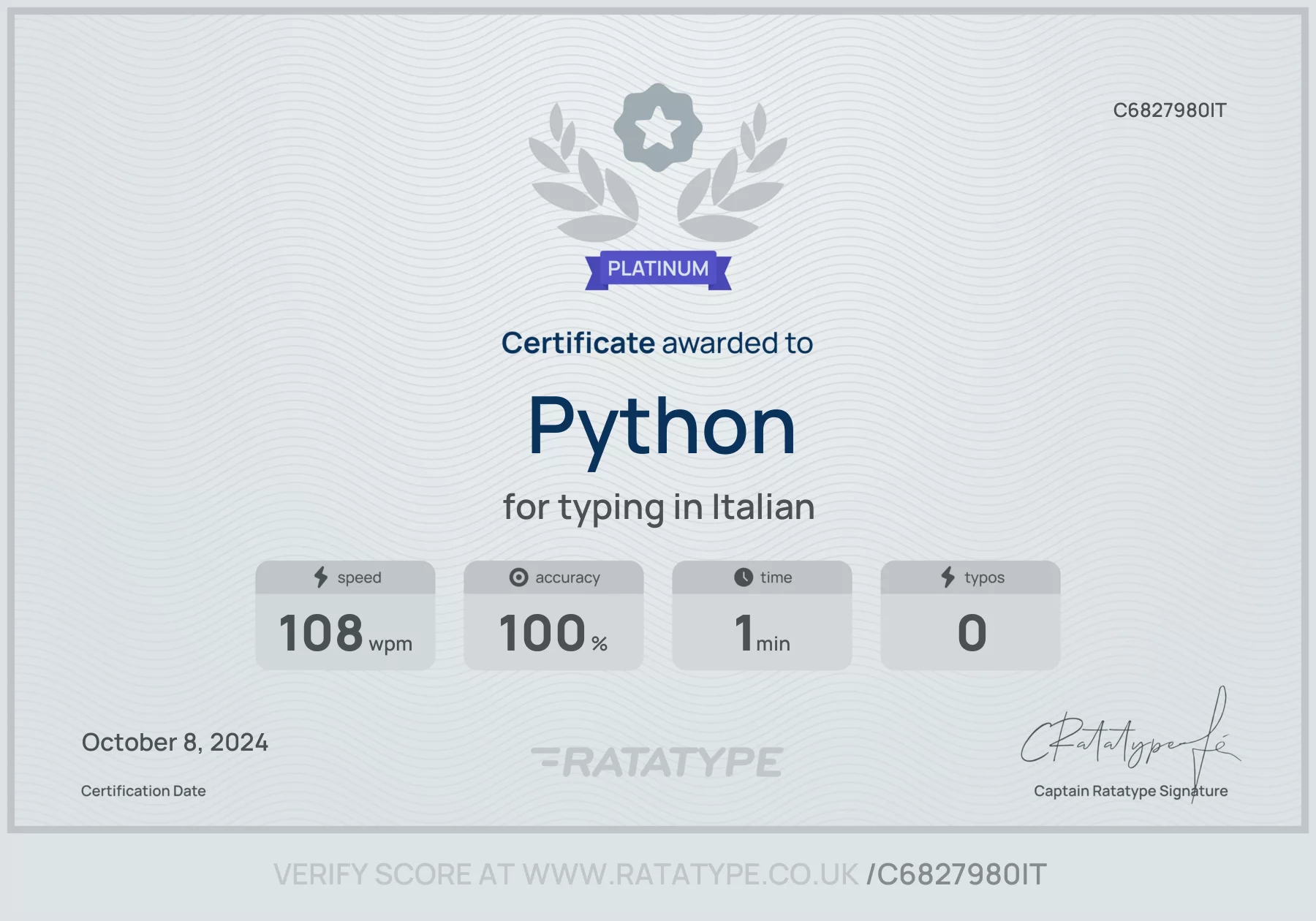This screenshot has height=921, width=1316.
Task: Click the PLATINUM ribbon badge
Action: pyautogui.click(x=658, y=270)
